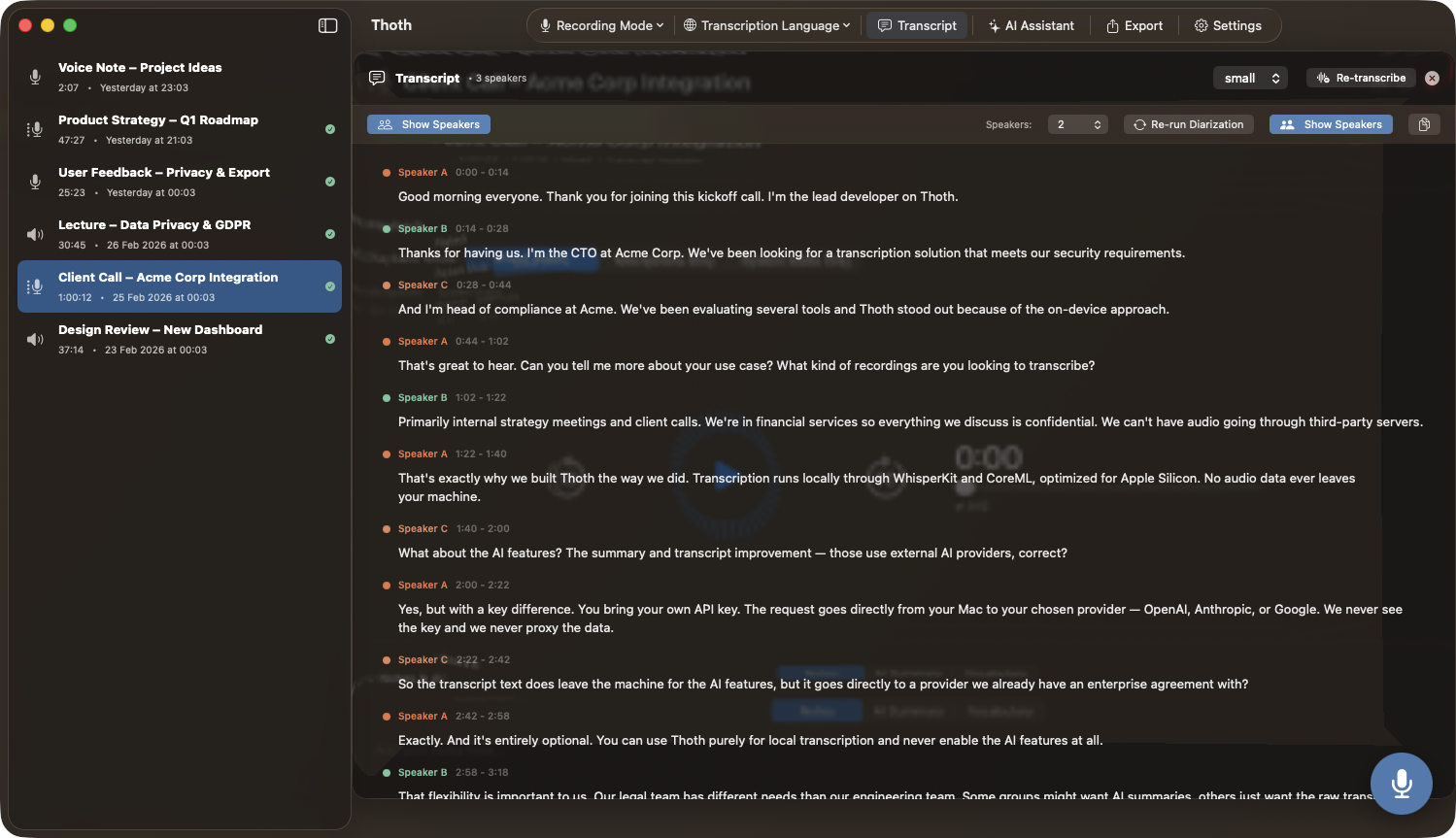
Task: Click the floating microphone record button
Action: pyautogui.click(x=1401, y=783)
